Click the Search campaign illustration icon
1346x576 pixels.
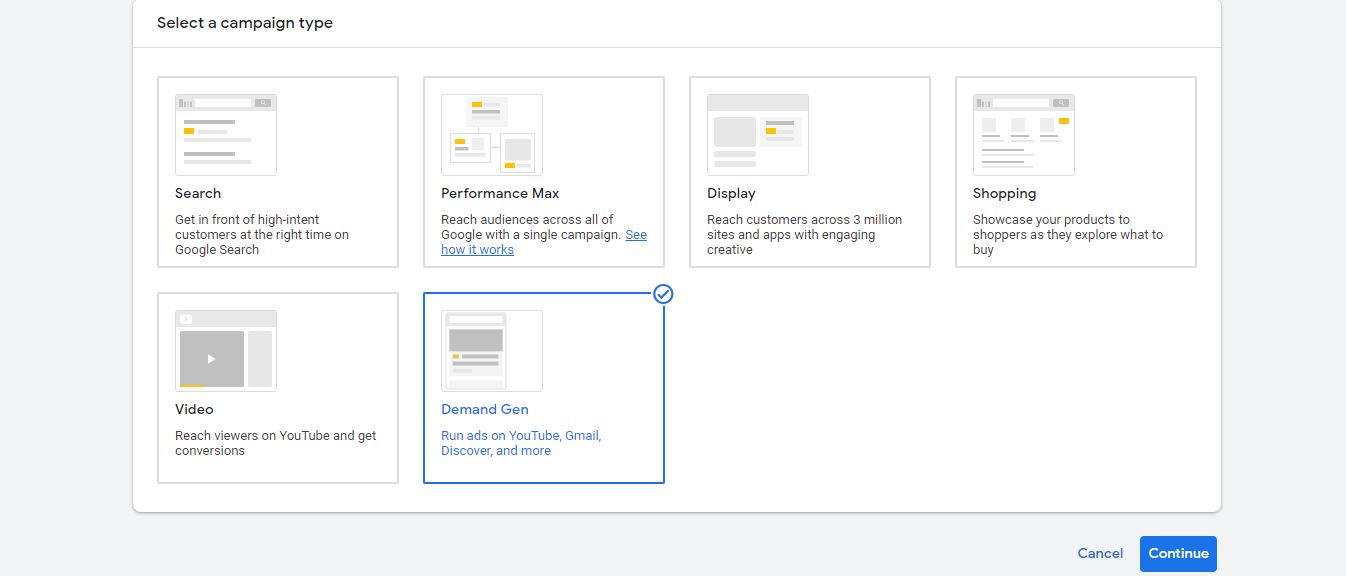pos(225,135)
